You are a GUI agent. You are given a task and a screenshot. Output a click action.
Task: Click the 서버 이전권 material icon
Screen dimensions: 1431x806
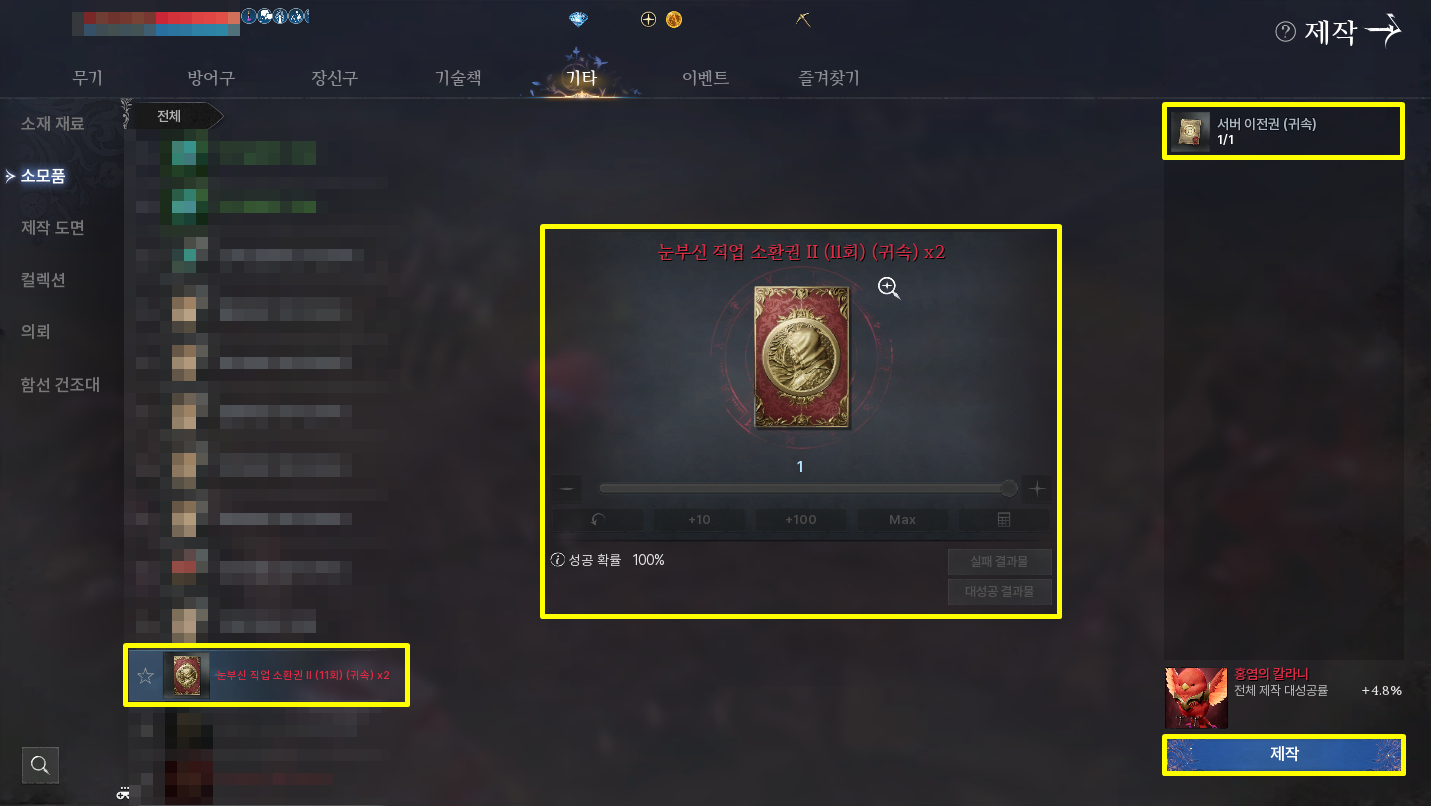[1190, 132]
